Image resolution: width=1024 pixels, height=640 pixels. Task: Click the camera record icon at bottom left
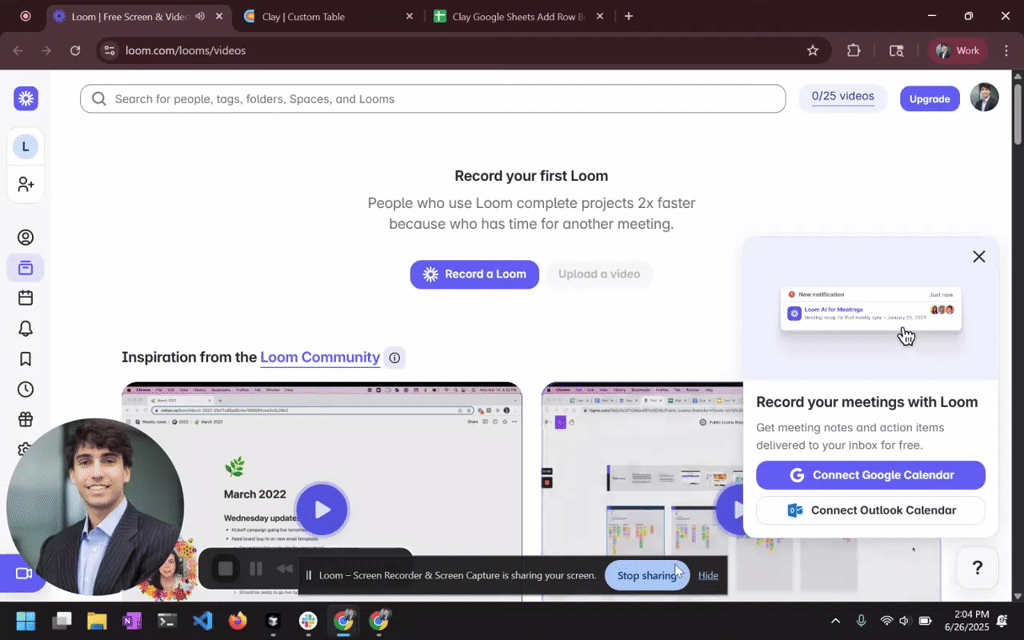pos(24,573)
